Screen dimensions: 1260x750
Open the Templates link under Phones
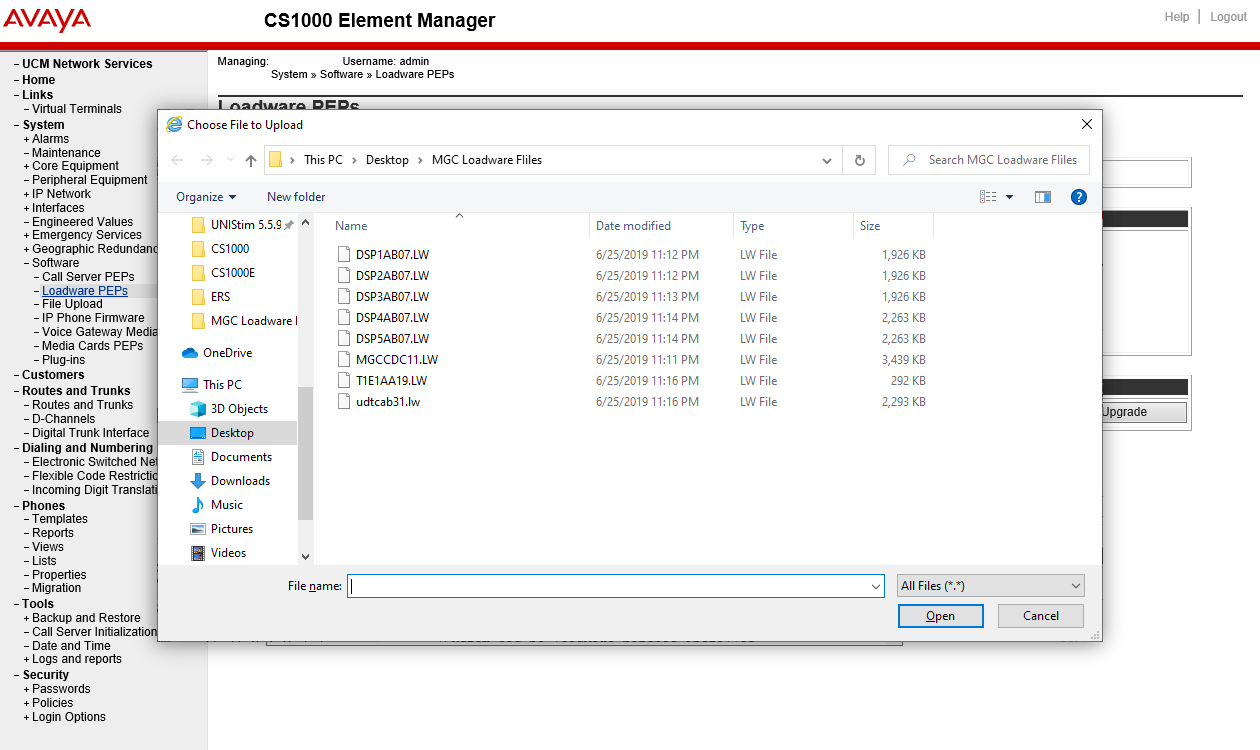[60, 519]
